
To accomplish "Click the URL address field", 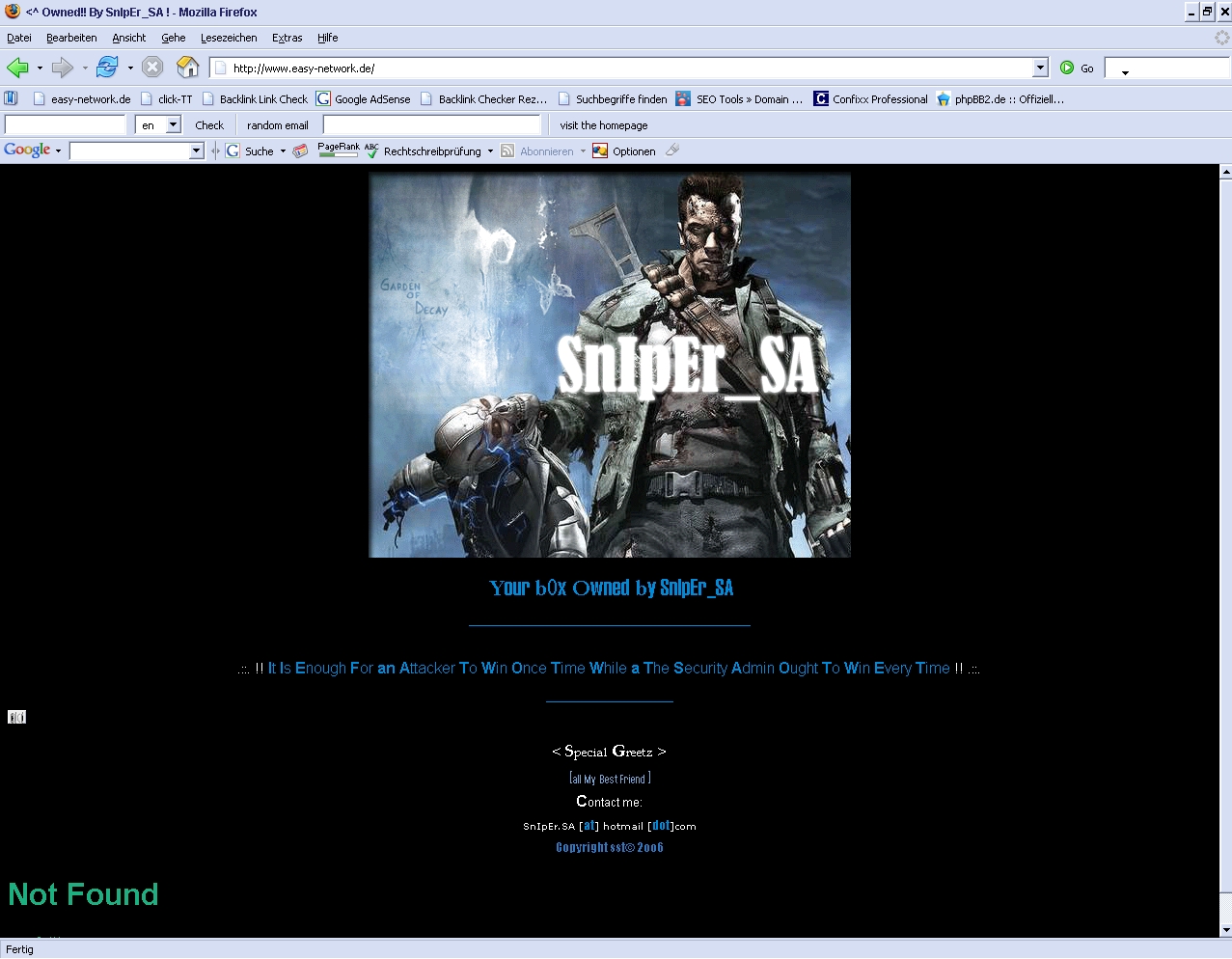I will [631, 68].
